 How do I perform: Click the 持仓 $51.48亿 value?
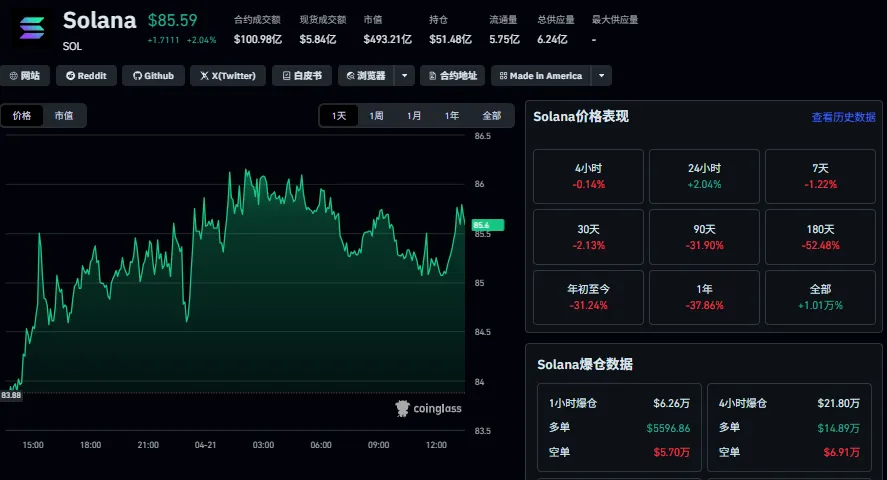[x=450, y=40]
